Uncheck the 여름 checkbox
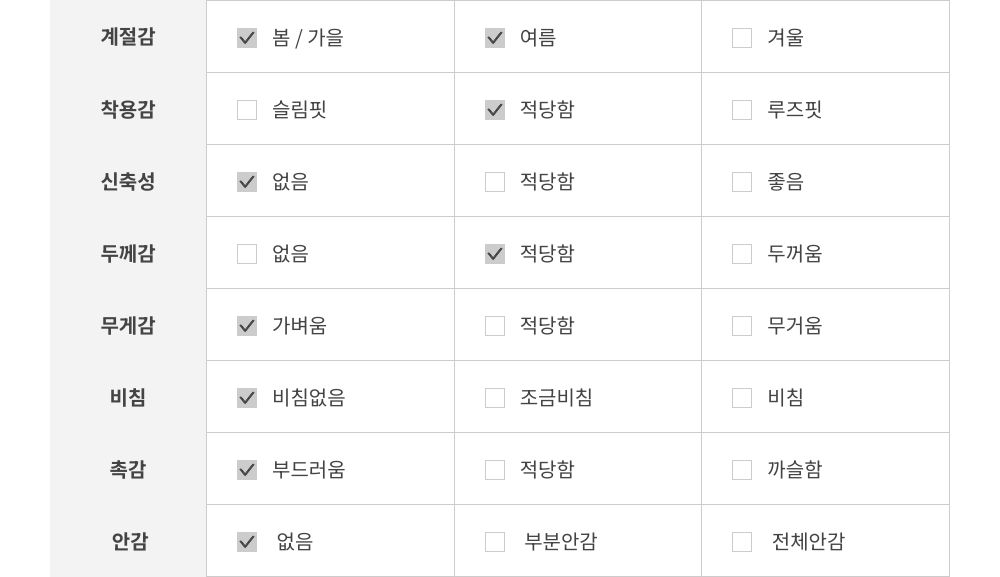 point(495,38)
